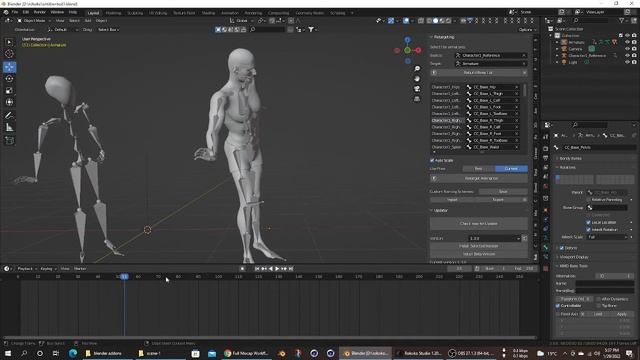Screen dimensions: 640x360
Task: Open the timeline Playback menu
Action: [26, 269]
